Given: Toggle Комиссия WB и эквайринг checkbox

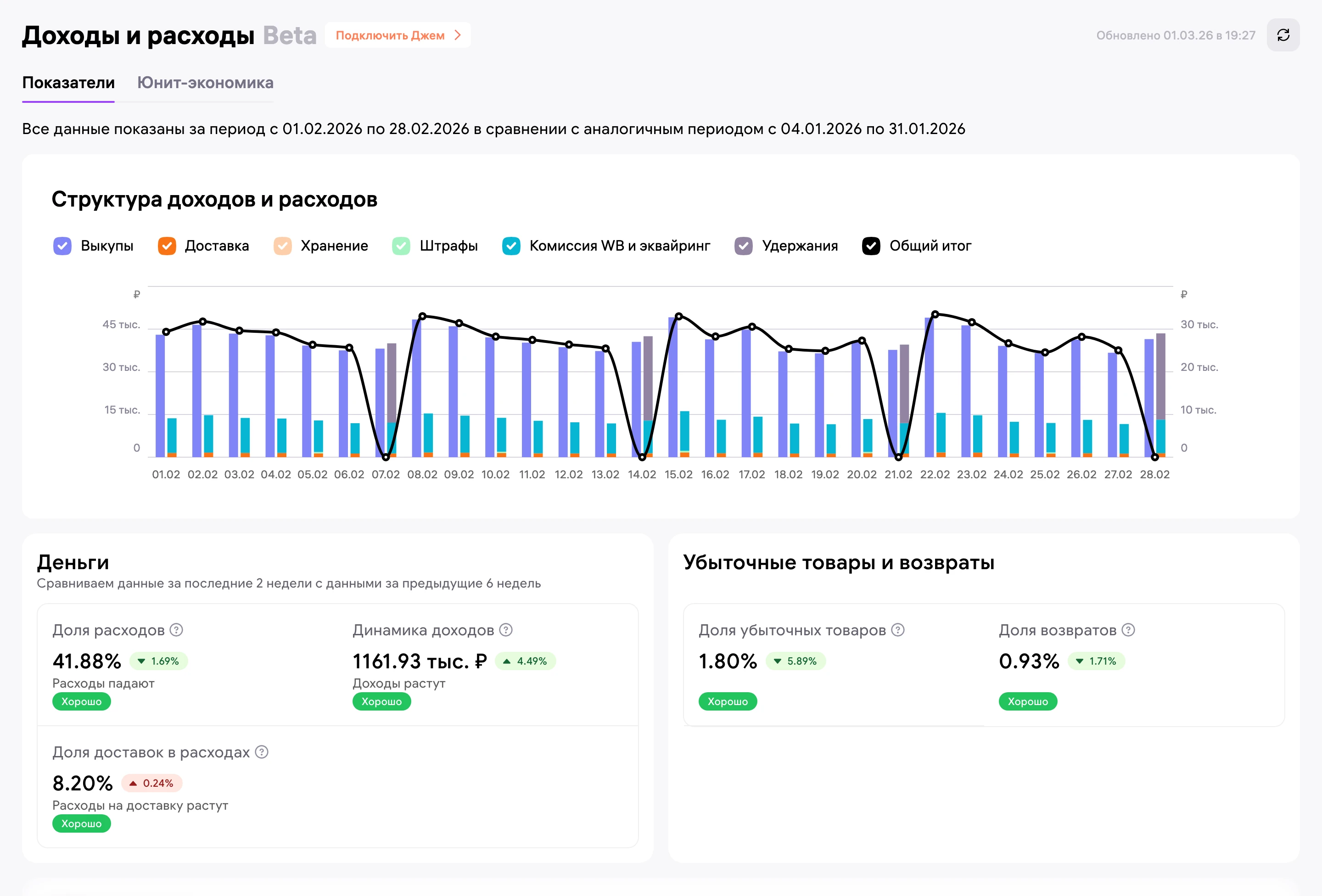Looking at the screenshot, I should 511,246.
